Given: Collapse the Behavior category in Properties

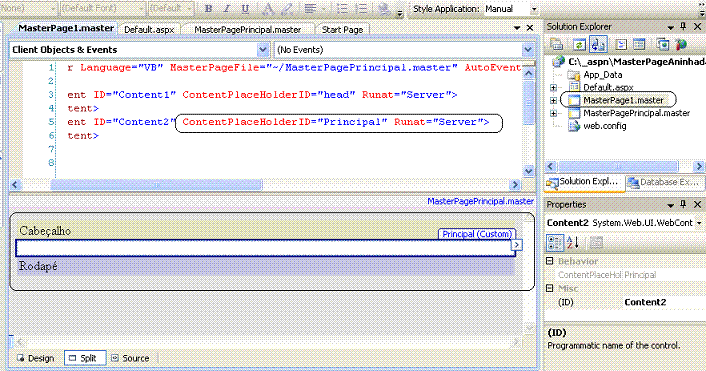Looking at the screenshot, I should tap(550, 261).
